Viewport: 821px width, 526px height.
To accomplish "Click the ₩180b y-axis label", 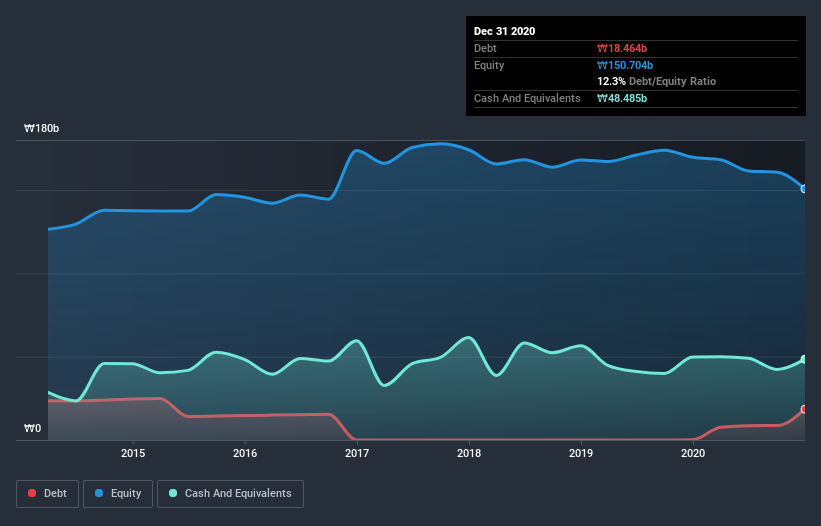I will [x=41, y=128].
